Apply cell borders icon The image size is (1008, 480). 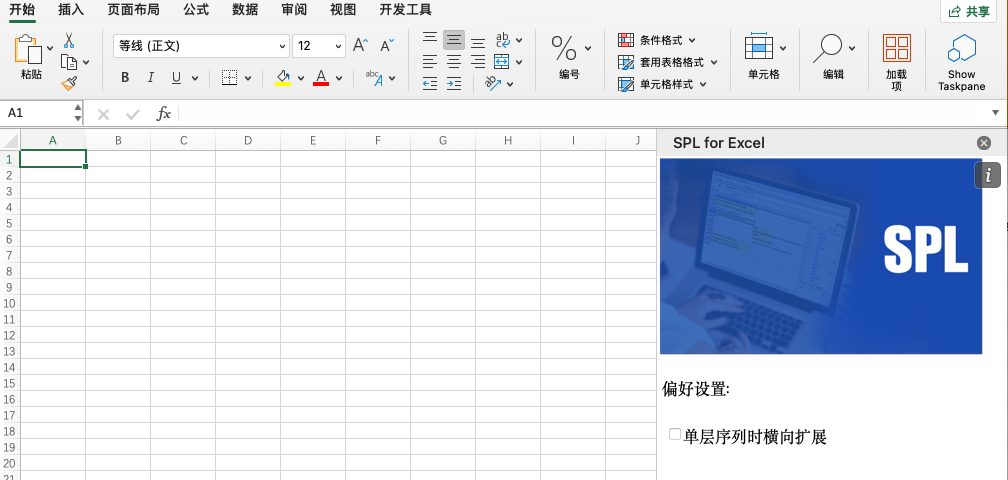pyautogui.click(x=230, y=78)
